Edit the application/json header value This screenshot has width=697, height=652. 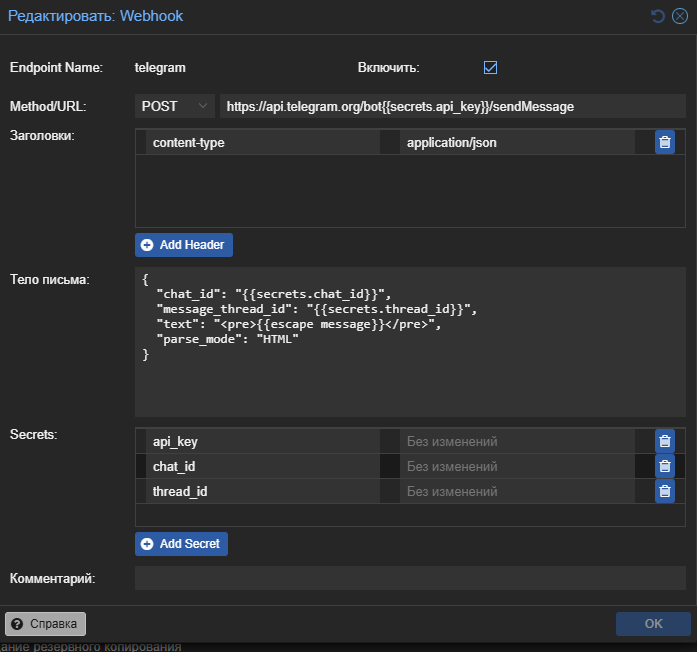click(x=517, y=143)
